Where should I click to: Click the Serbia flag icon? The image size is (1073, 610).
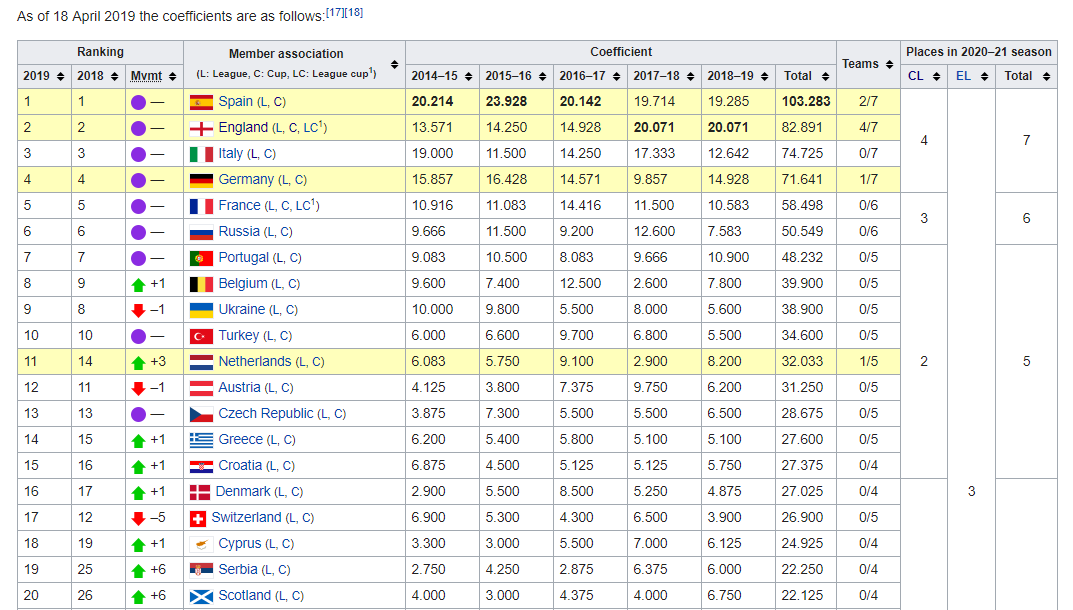click(201, 571)
